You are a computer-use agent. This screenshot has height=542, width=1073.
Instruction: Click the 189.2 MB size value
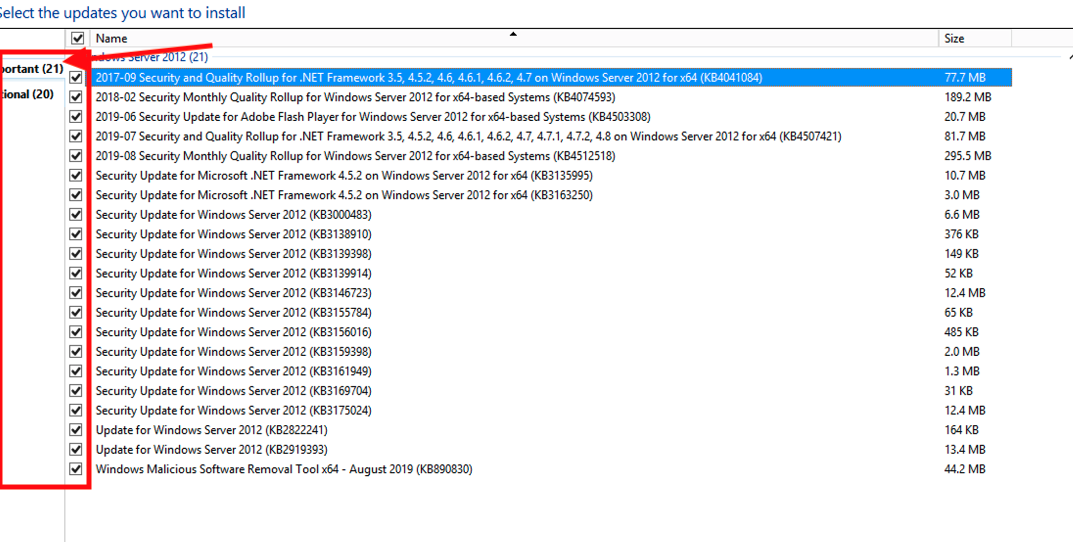click(x=968, y=97)
